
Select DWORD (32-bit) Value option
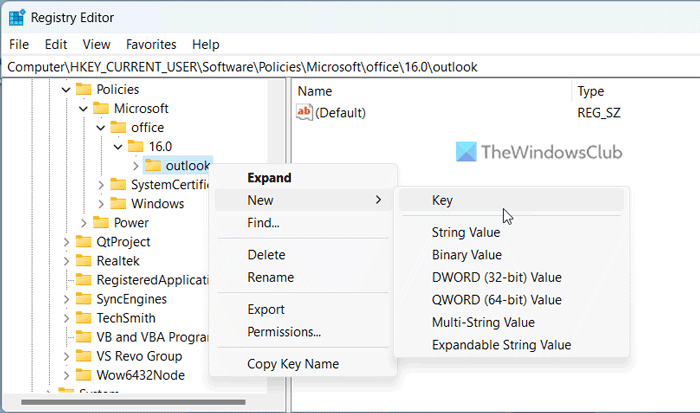(x=511, y=277)
